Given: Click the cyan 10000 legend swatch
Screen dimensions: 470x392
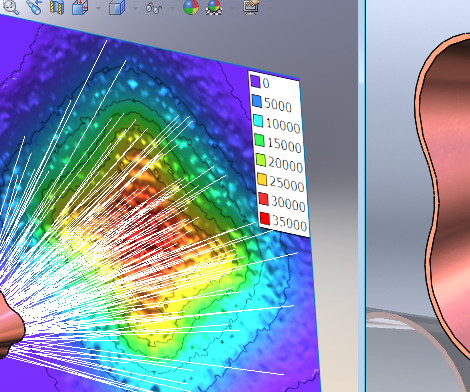Looking at the screenshot, I should coord(258,120).
